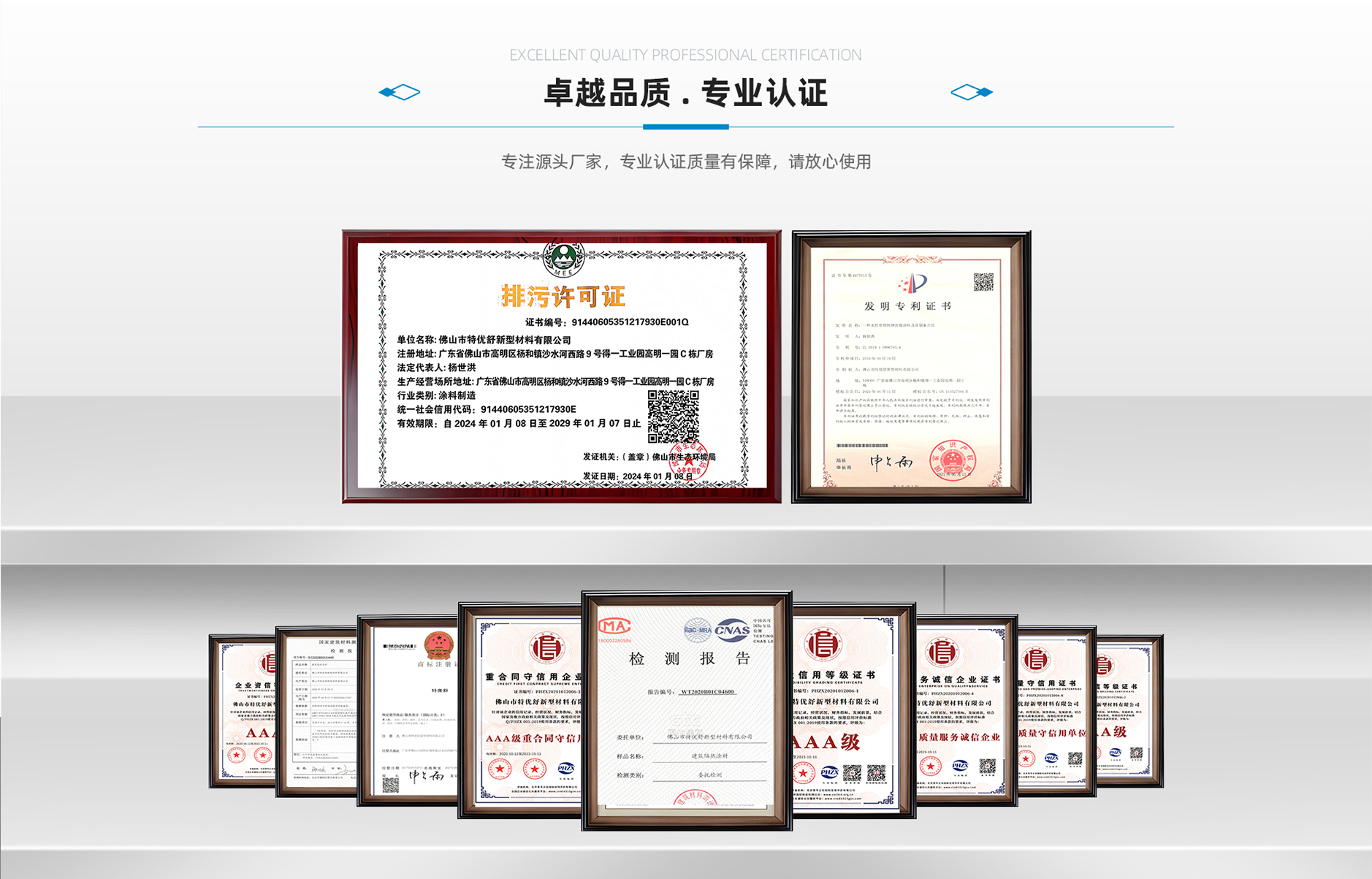Click the red round seal on the 发明专利证书
Viewport: 1372px width, 879px height.
click(x=952, y=460)
